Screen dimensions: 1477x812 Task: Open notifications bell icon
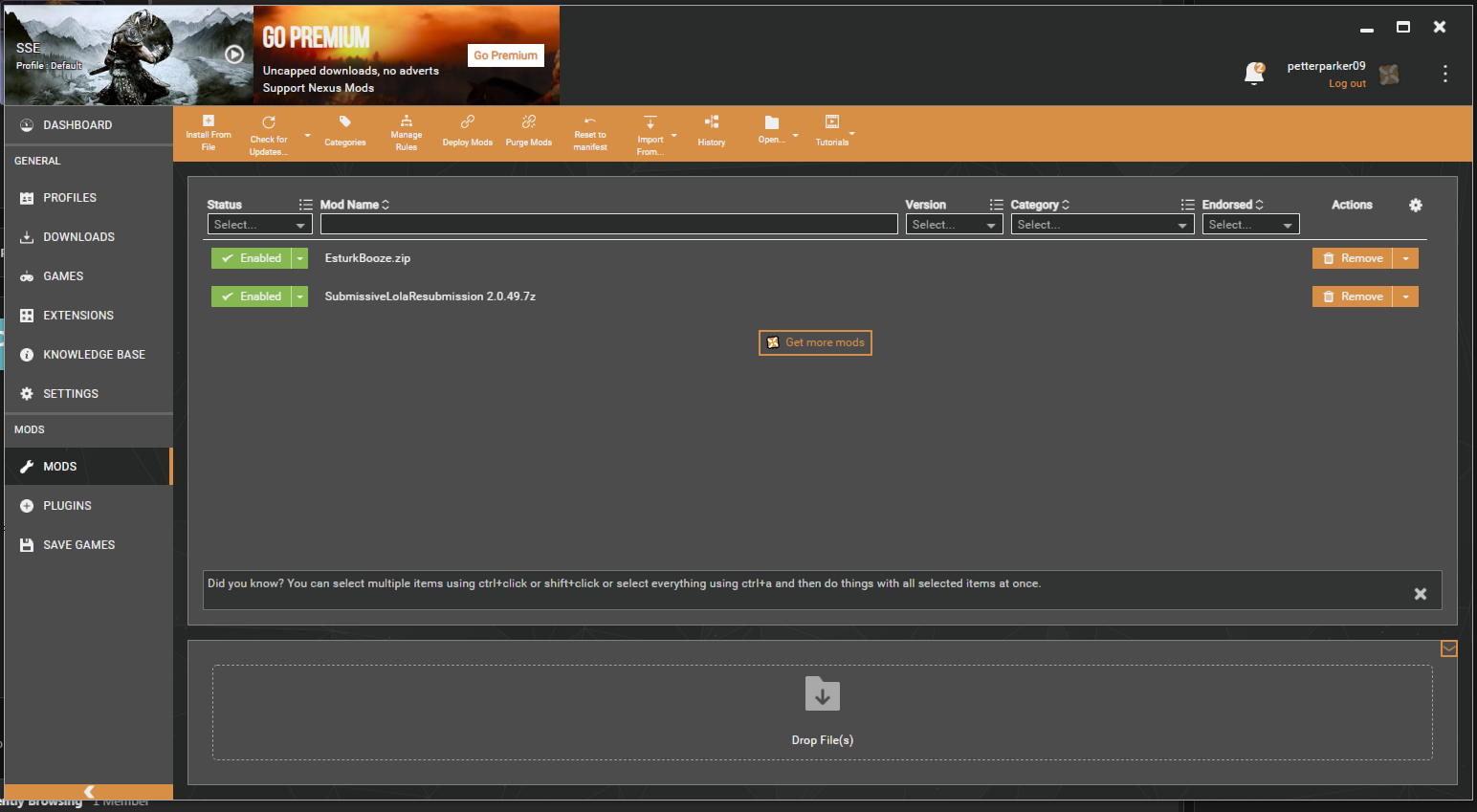tap(1254, 74)
